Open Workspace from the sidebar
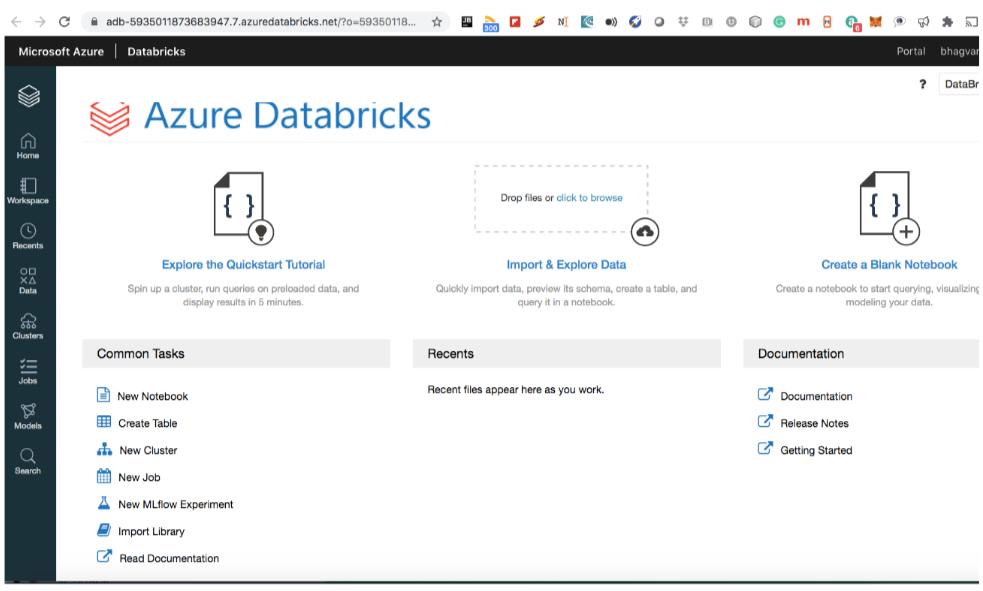The image size is (983, 591). (x=28, y=191)
